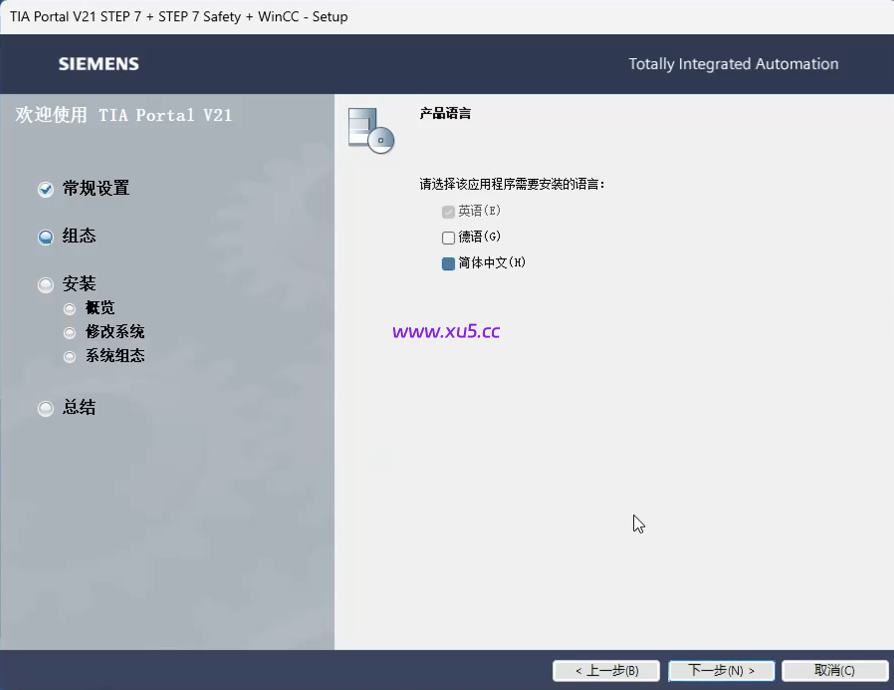
Task: Click the bullet icon next to 概览
Action: pyautogui.click(x=69, y=308)
